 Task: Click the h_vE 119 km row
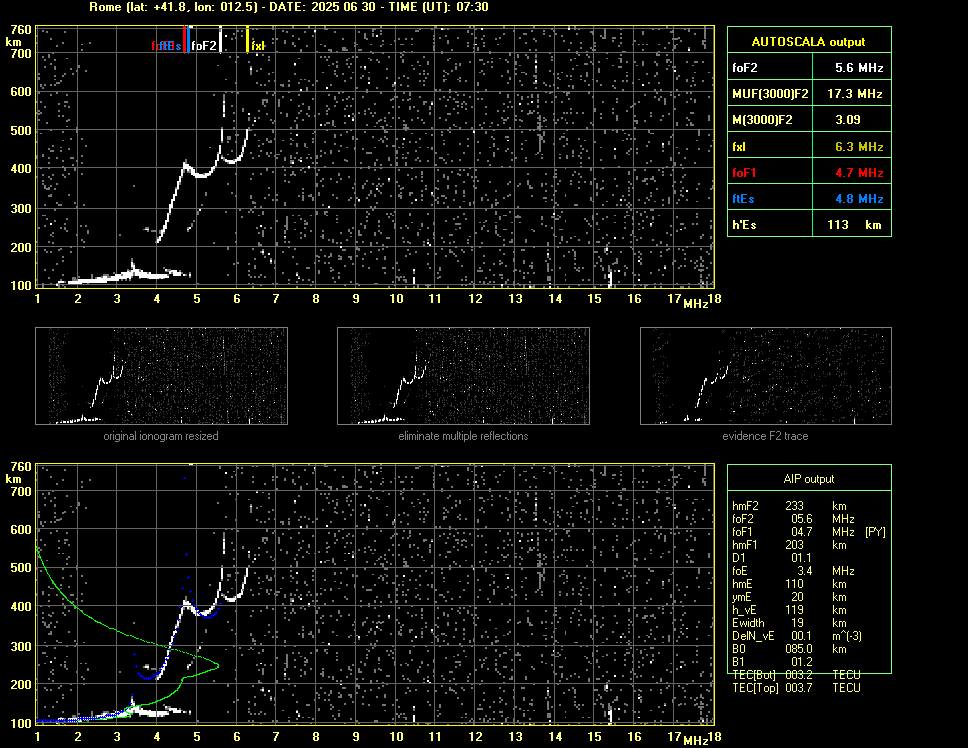[790, 610]
